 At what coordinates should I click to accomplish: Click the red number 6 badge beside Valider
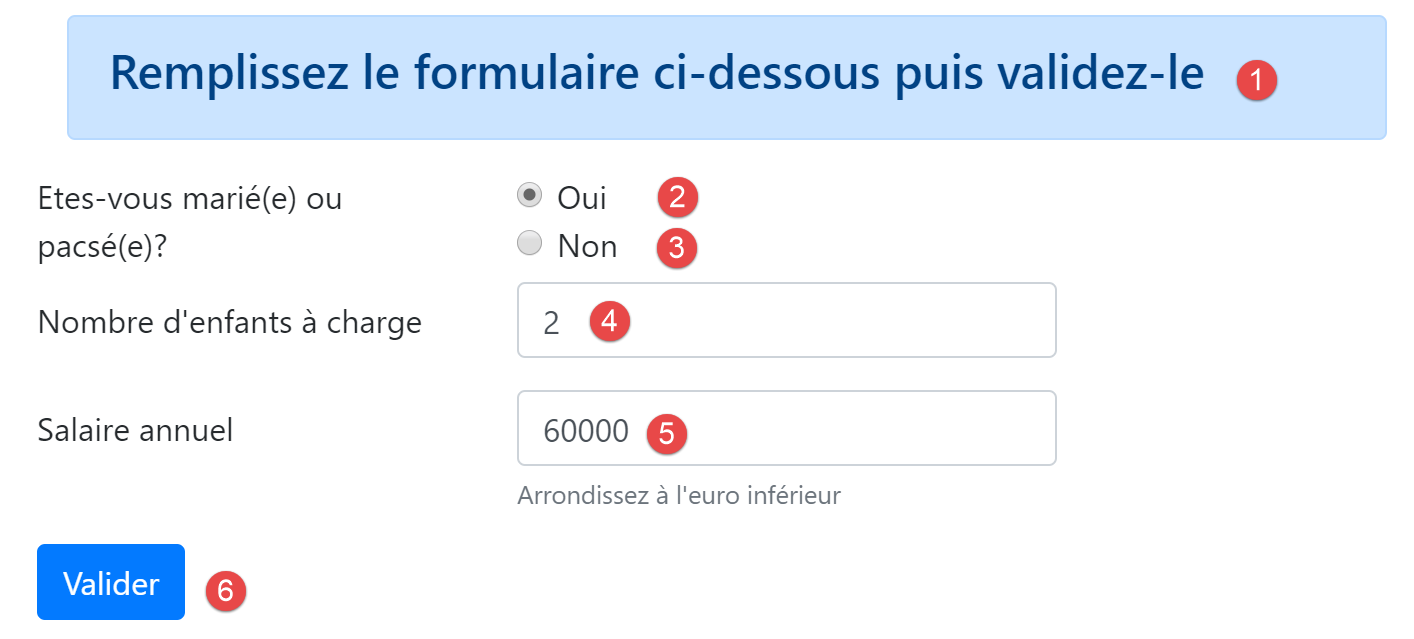(225, 591)
